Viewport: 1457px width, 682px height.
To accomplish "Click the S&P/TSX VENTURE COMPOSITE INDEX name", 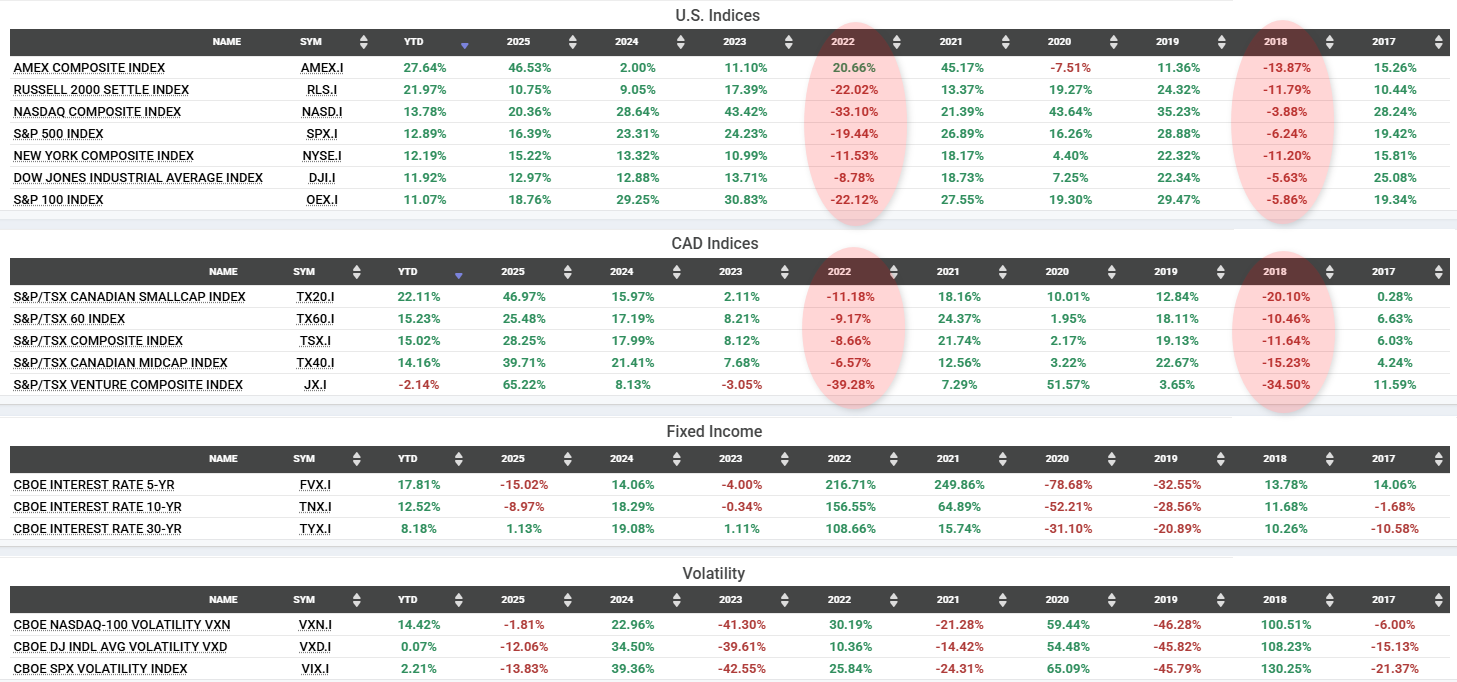I will (x=128, y=385).
